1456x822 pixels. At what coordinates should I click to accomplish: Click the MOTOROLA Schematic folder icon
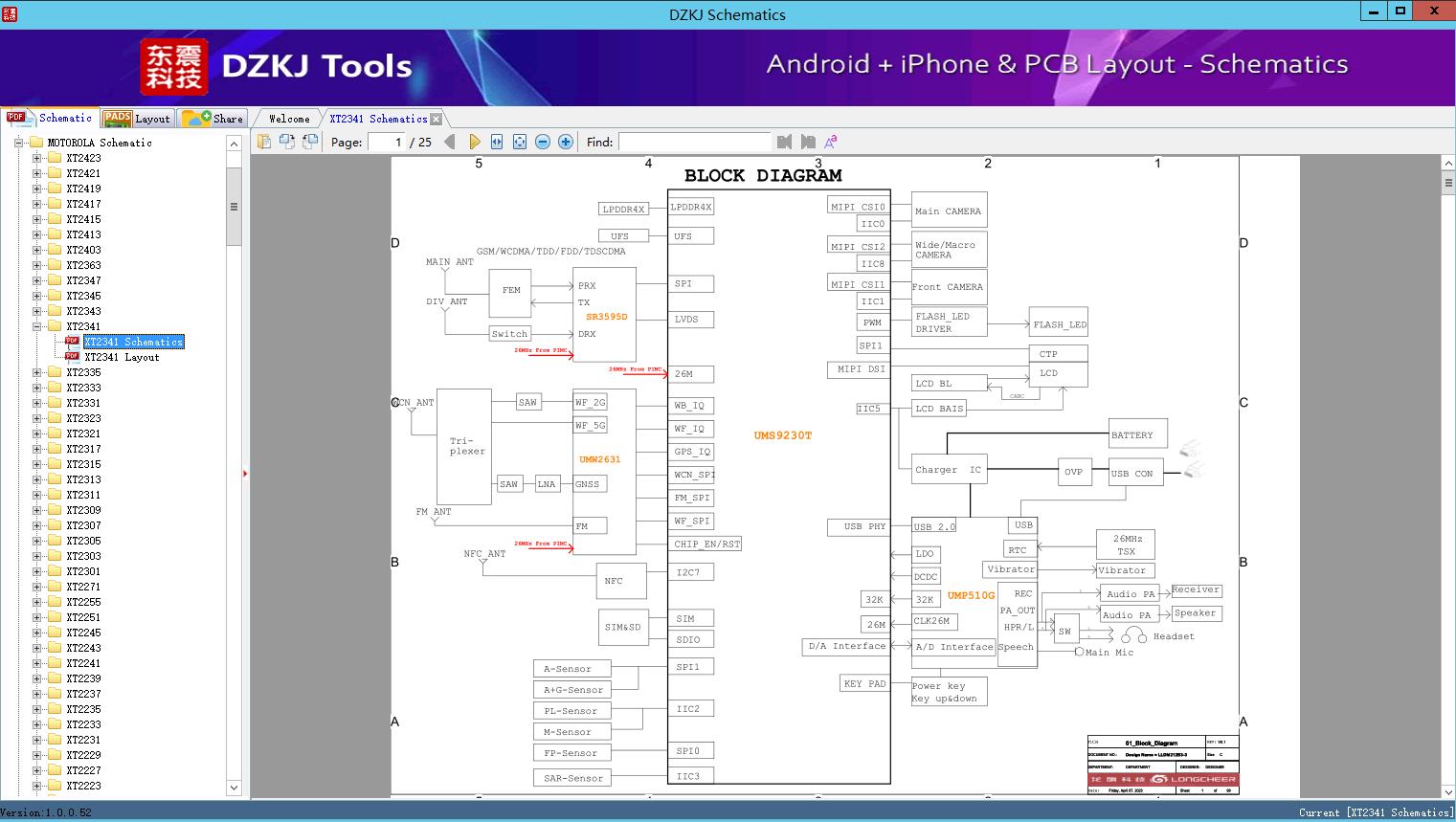pyautogui.click(x=36, y=143)
